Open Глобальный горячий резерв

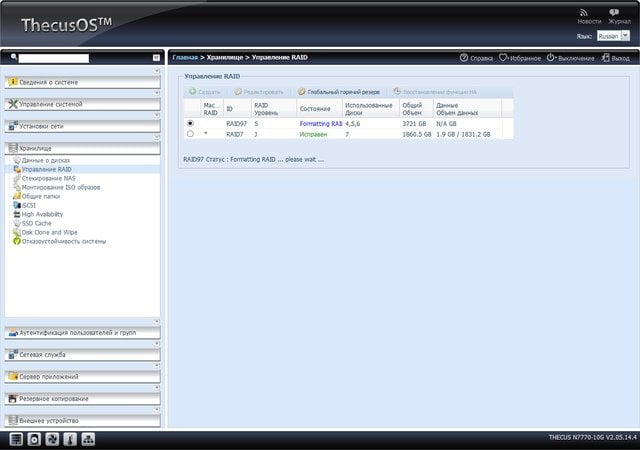tap(339, 92)
